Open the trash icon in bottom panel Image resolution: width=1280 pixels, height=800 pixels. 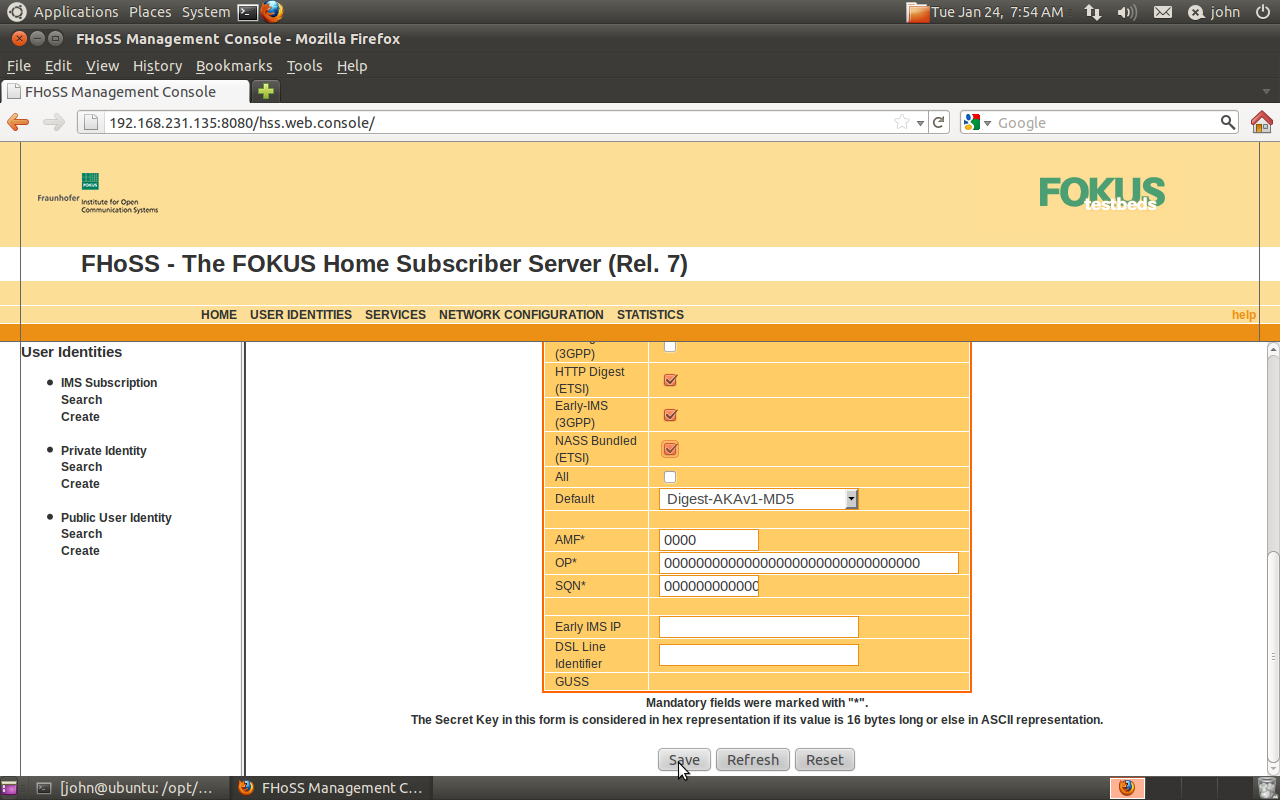1267,788
